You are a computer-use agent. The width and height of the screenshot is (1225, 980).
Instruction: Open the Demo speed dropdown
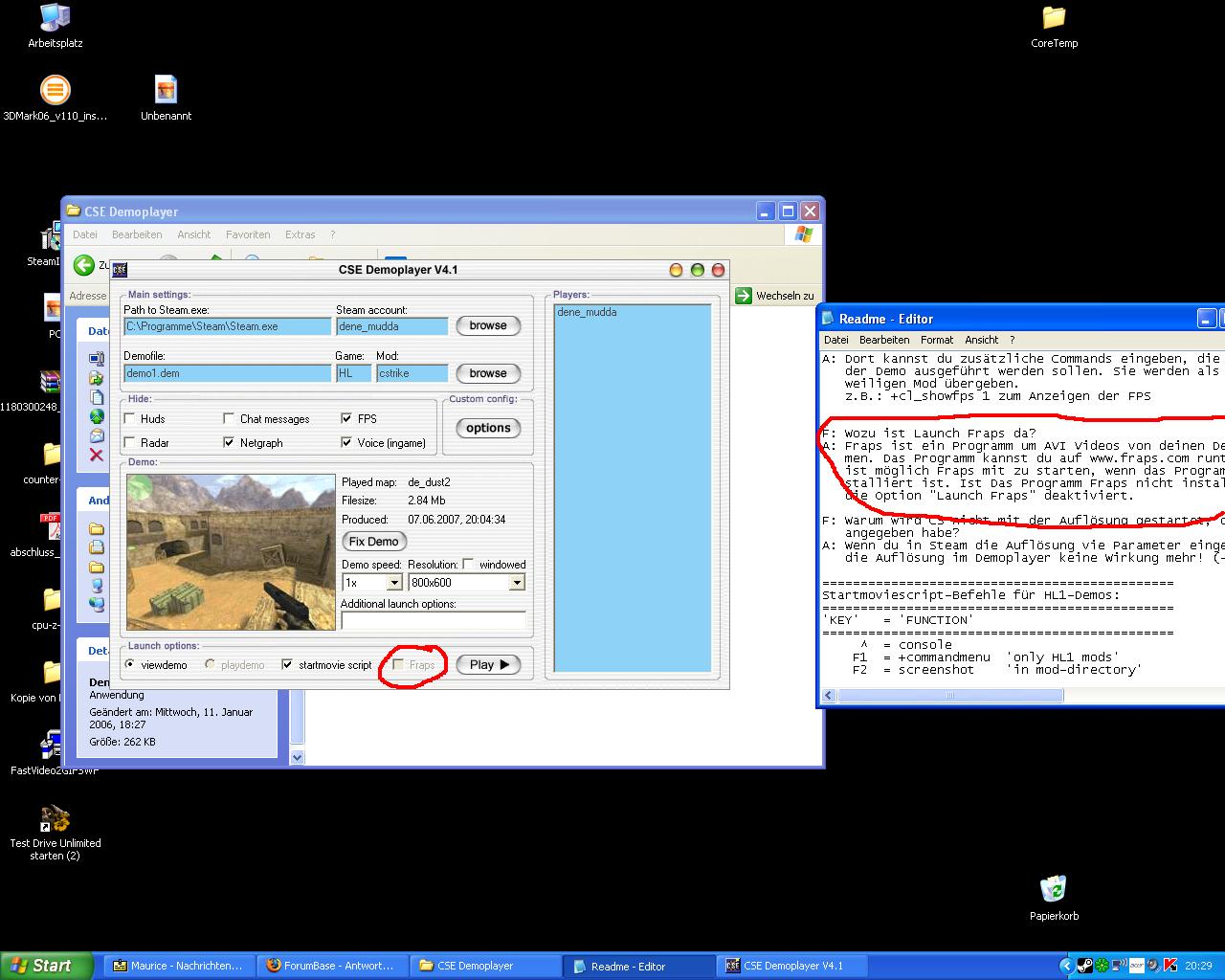click(x=394, y=582)
